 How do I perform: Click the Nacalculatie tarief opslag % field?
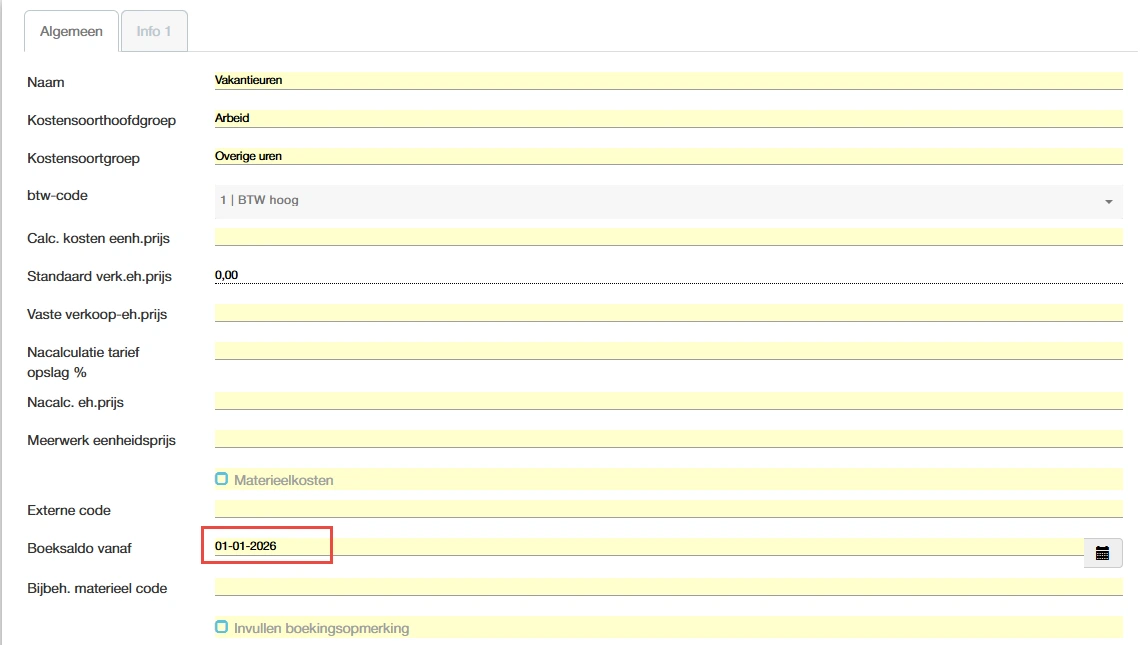(668, 350)
